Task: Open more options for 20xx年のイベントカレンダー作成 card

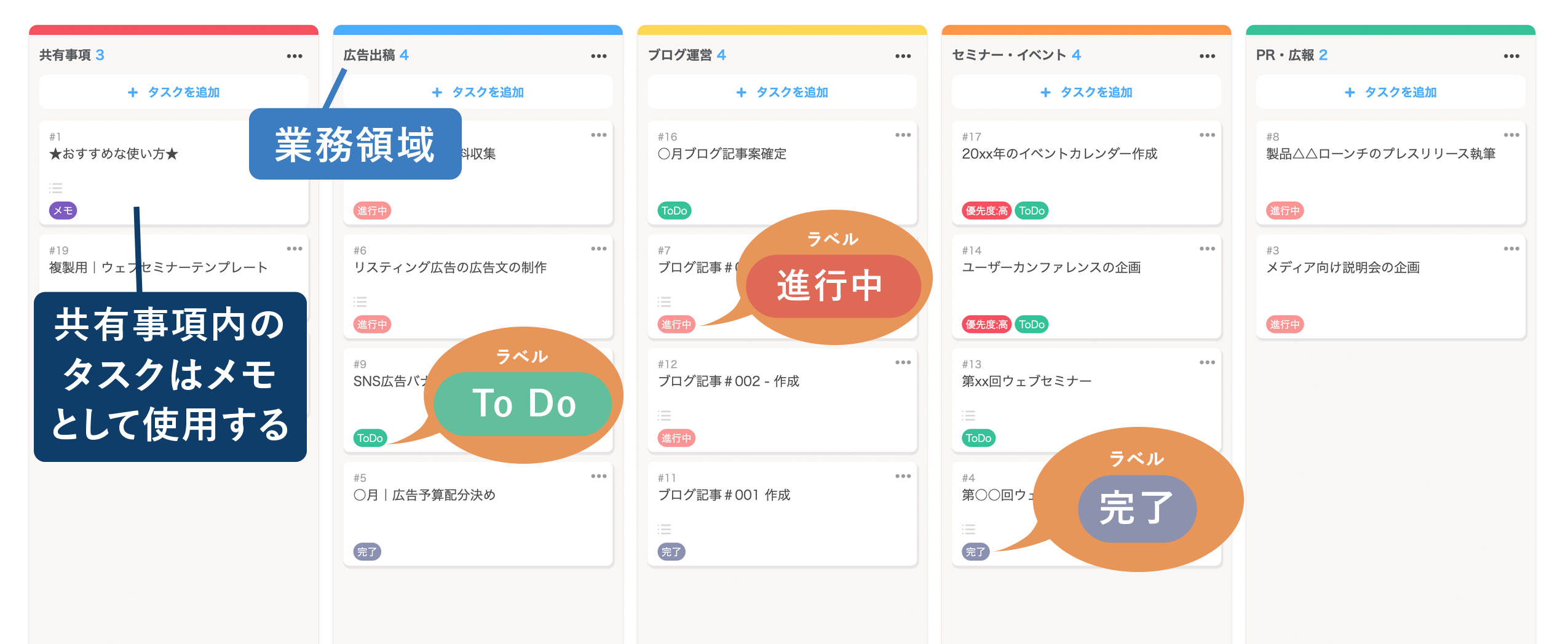Action: (1208, 135)
